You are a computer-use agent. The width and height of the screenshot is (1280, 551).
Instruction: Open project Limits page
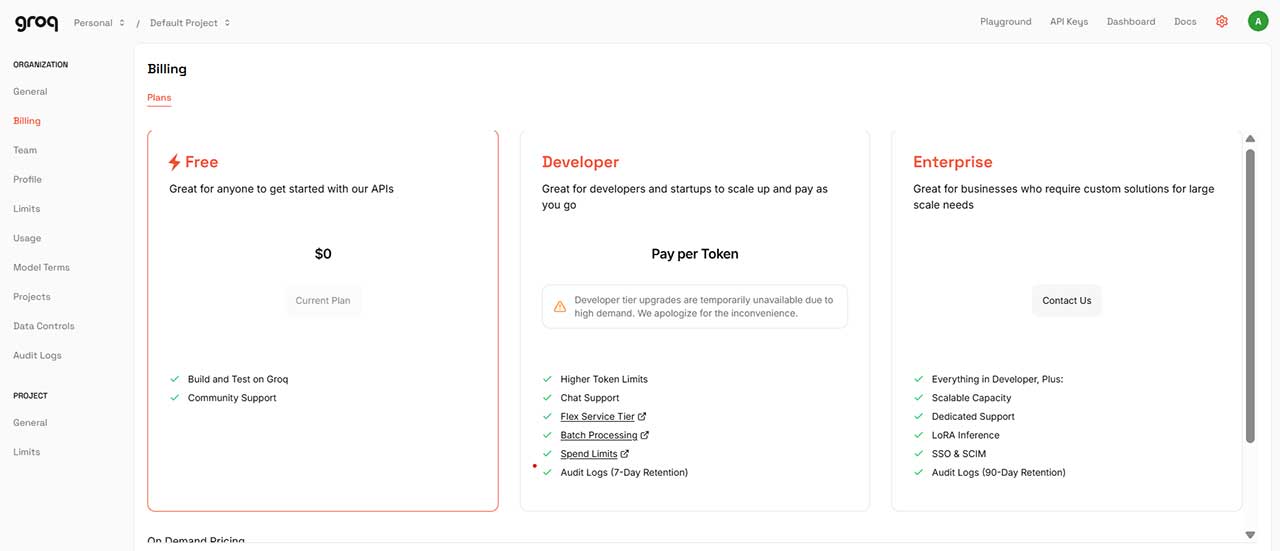coord(26,452)
